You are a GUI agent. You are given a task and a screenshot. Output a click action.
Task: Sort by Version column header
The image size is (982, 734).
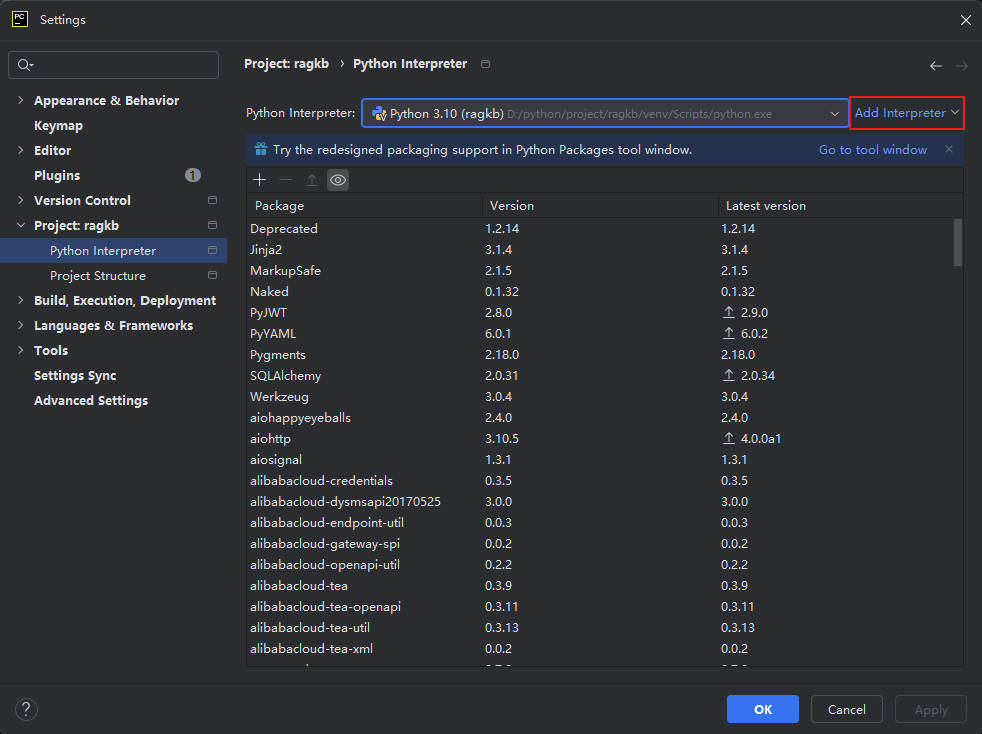point(600,205)
